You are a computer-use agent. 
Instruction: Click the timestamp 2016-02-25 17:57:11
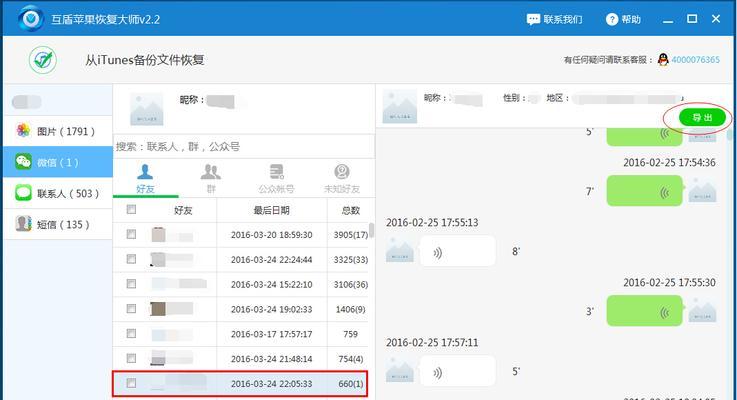click(x=432, y=343)
